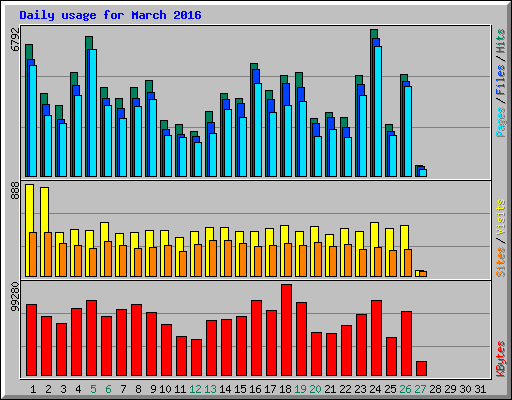Click the tiny cyan Pages bar for day 27
The width and height of the screenshot is (512, 400).
point(423,173)
